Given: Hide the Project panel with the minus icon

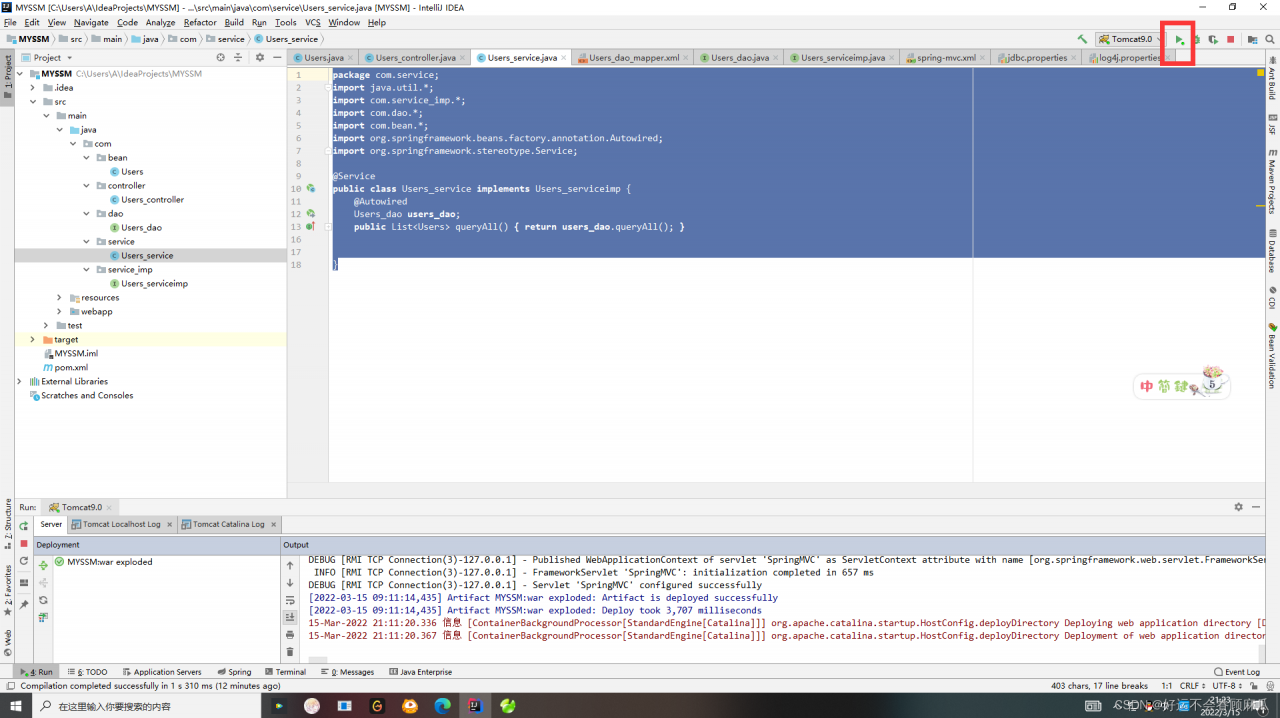Looking at the screenshot, I should 275,57.
